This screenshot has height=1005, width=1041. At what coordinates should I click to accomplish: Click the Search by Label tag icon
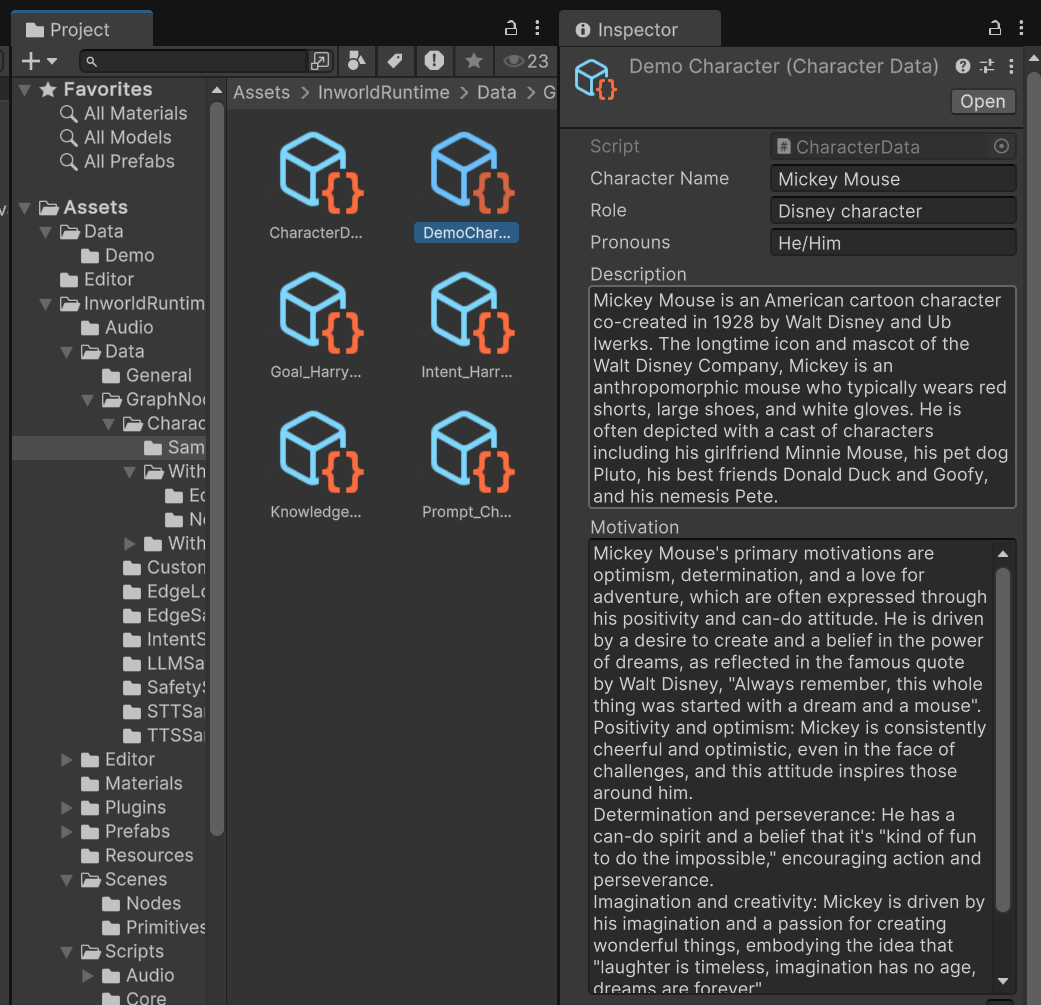395,61
